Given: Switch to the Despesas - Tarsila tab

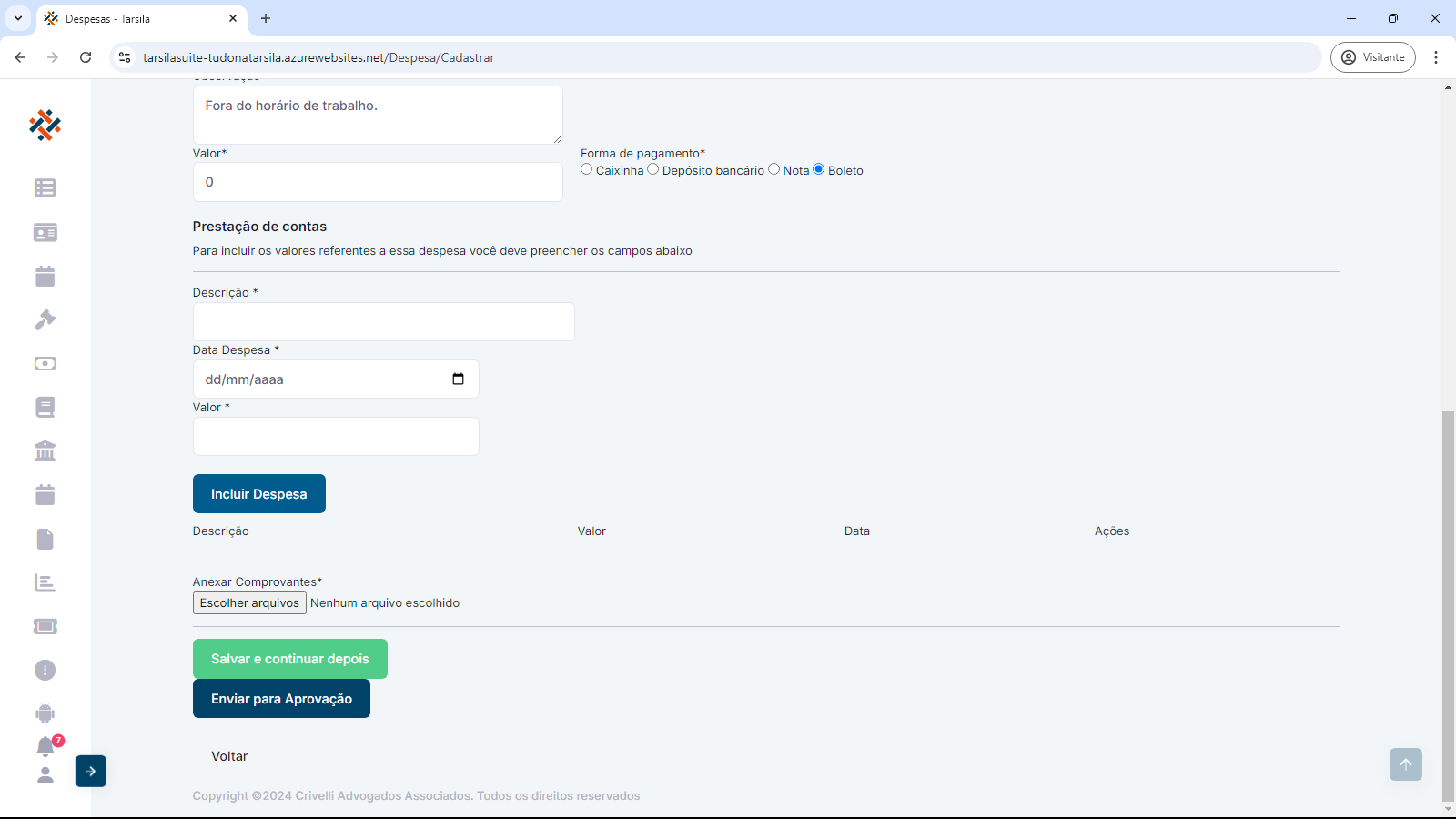Looking at the screenshot, I should click(x=136, y=18).
